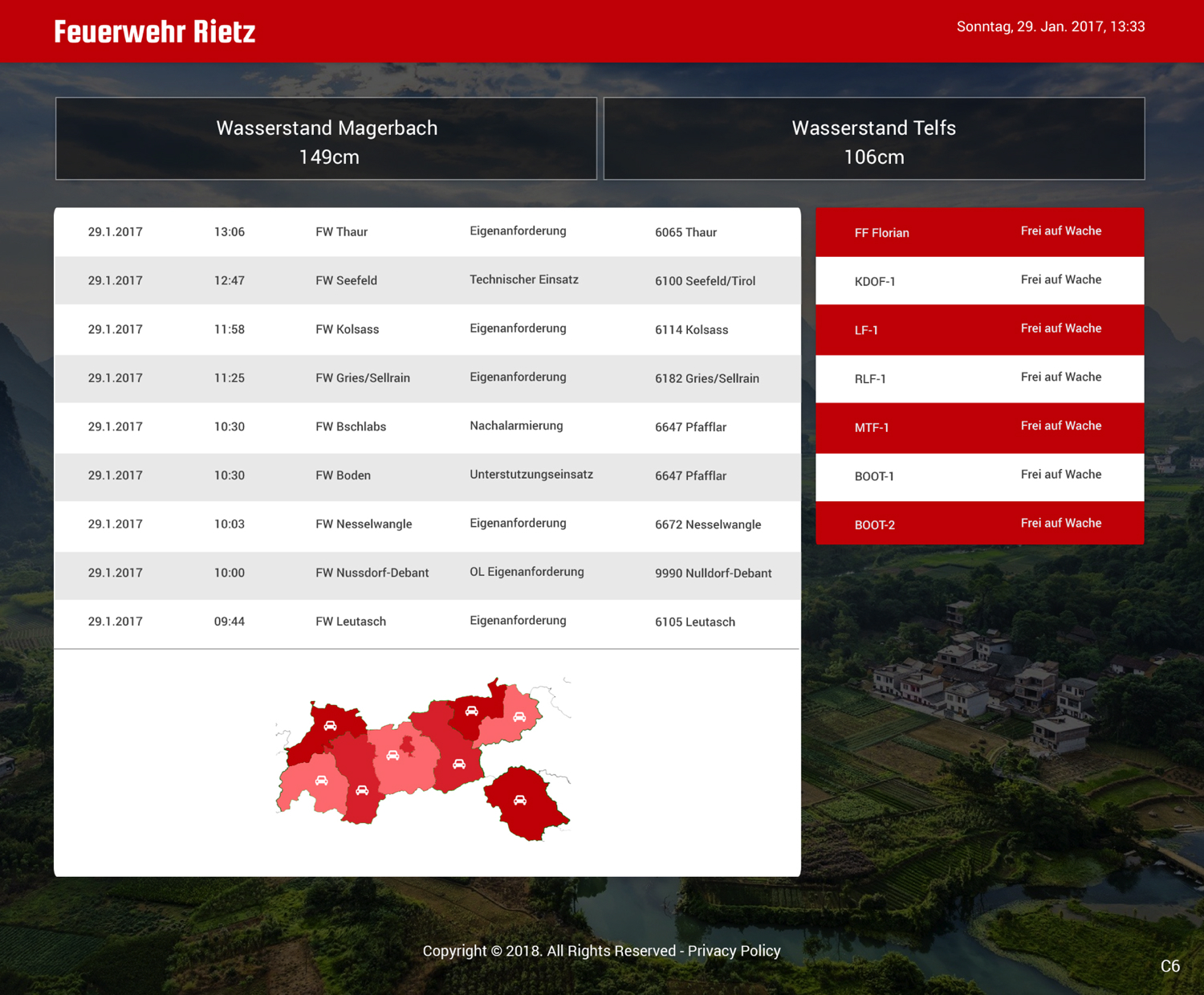The image size is (1204, 995).
Task: Click the RLF-1 vehicle status row
Action: coord(979,378)
